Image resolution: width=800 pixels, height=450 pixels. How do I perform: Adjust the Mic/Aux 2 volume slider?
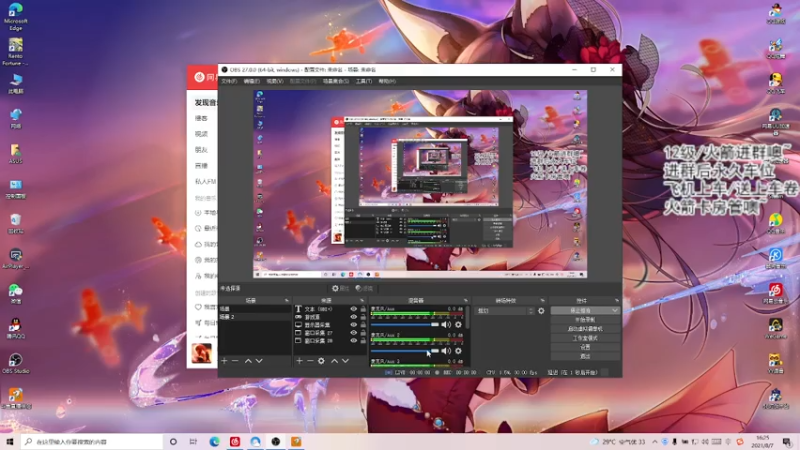point(405,351)
